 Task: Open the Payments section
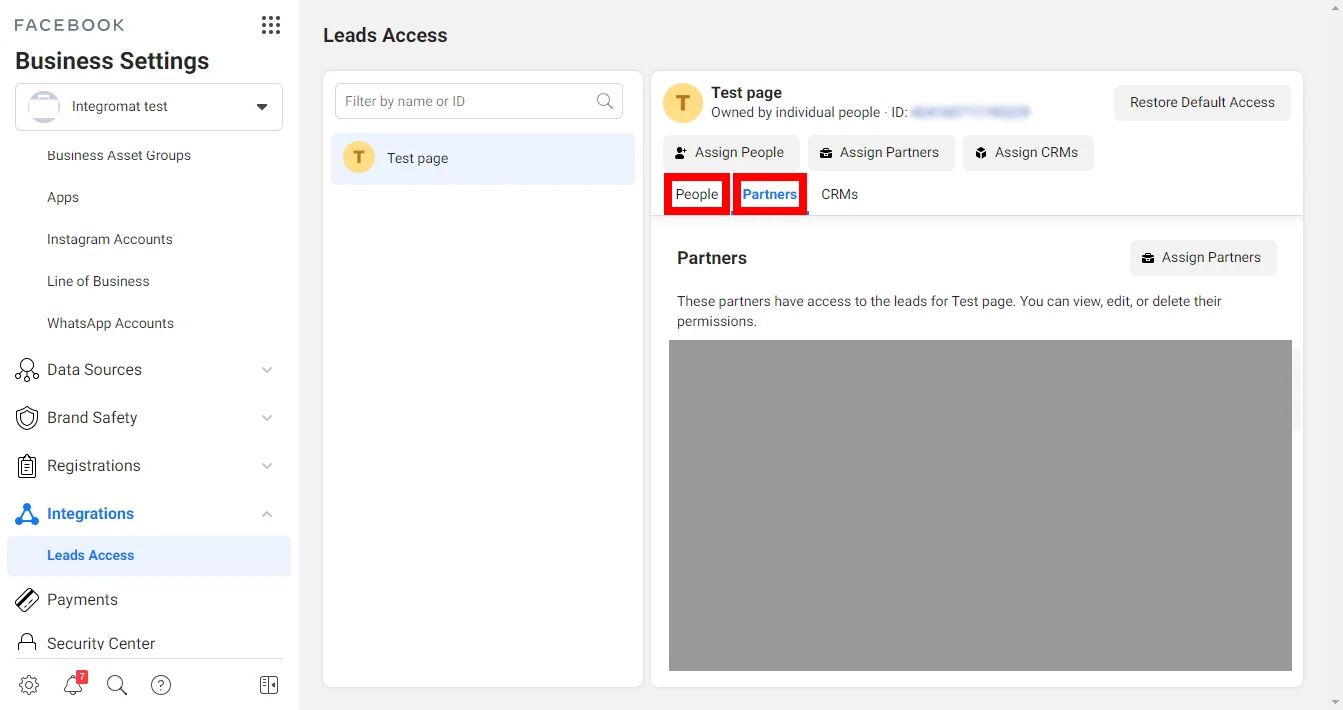click(x=82, y=600)
